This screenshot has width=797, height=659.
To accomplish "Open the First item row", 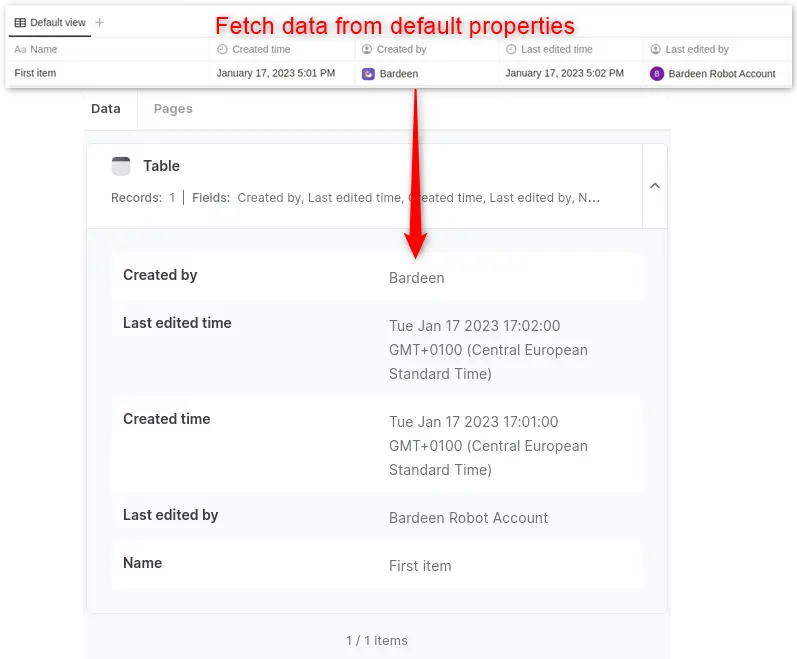I will coord(36,74).
